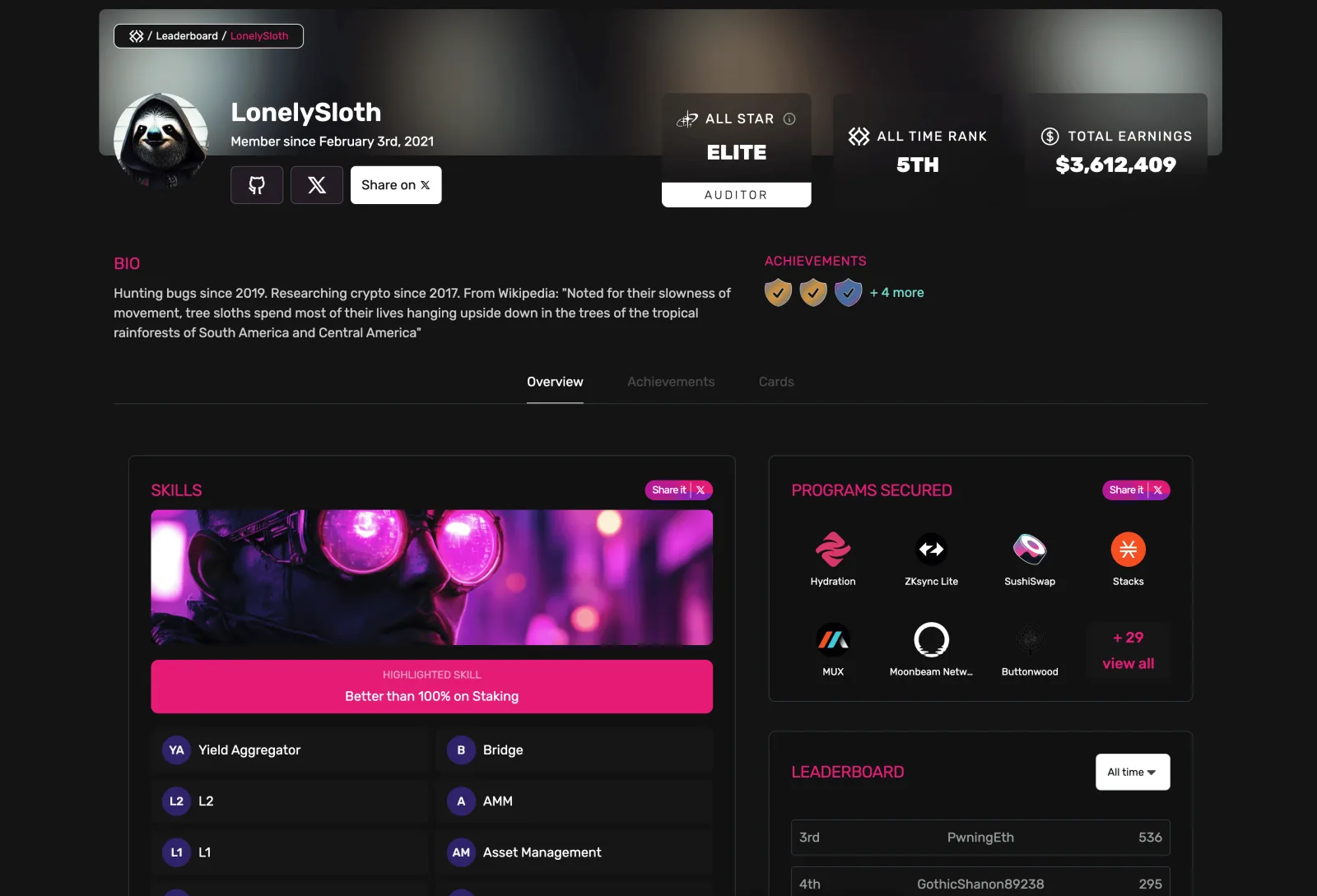
Task: Open the GitHub profile icon button
Action: 257,185
